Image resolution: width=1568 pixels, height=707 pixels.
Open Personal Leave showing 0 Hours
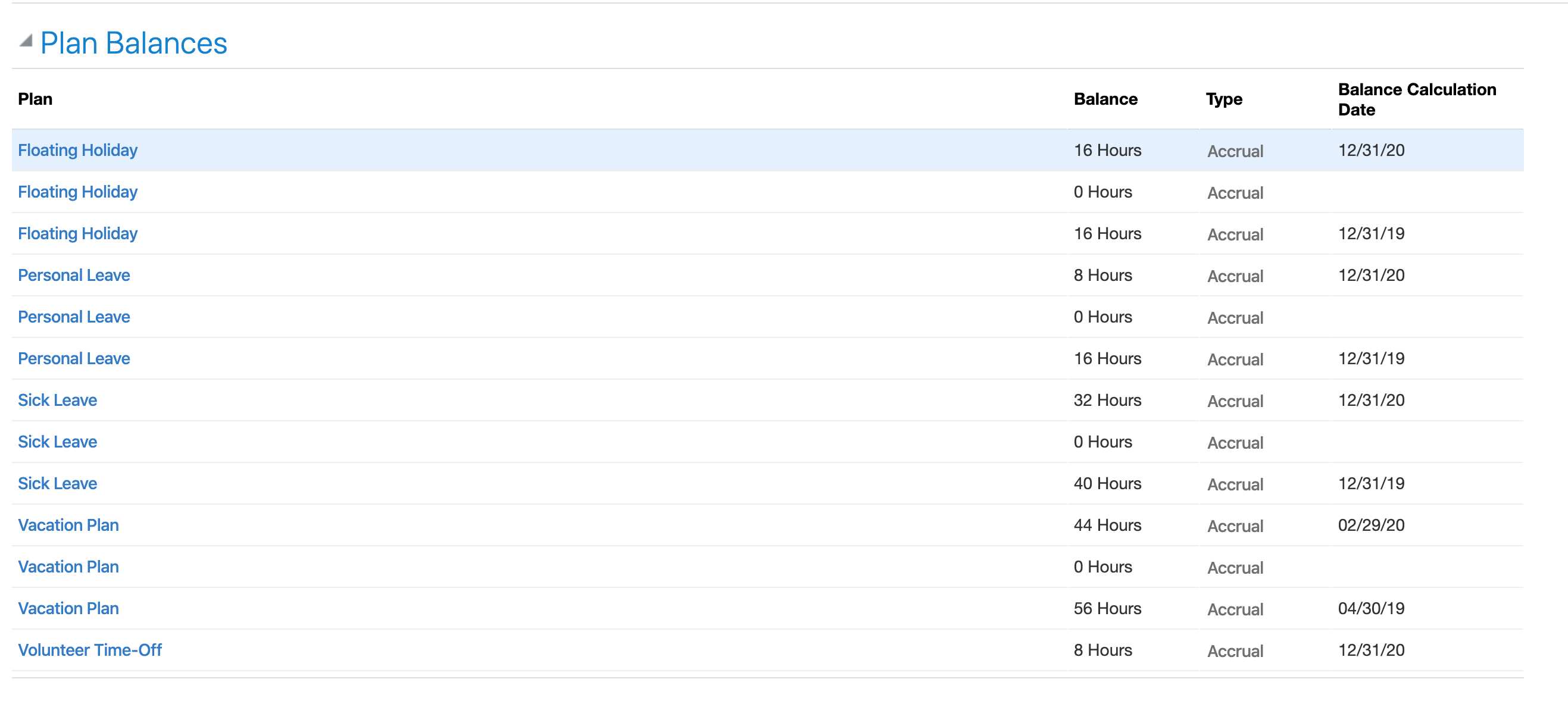pyautogui.click(x=74, y=317)
